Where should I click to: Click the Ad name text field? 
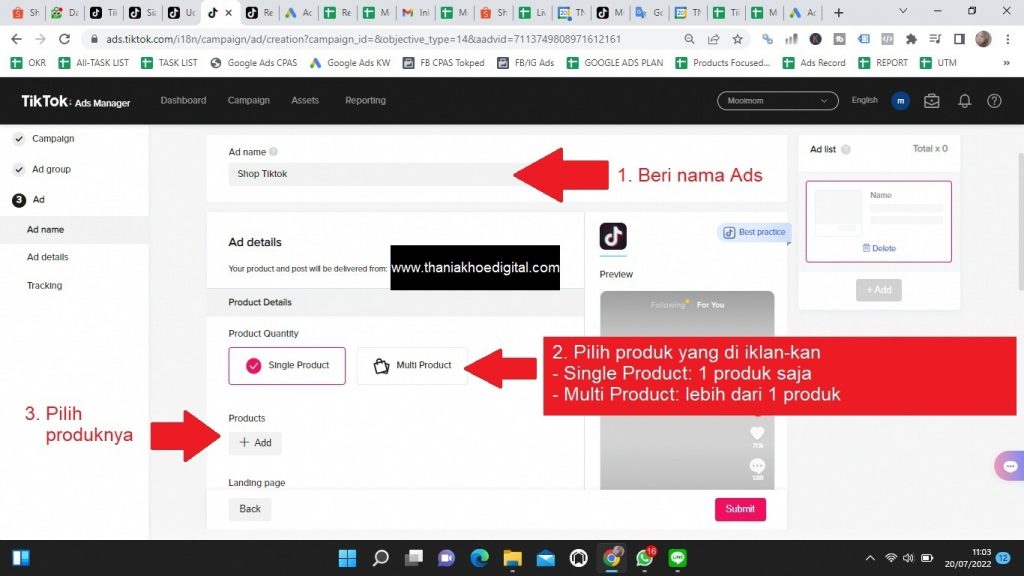coord(370,174)
